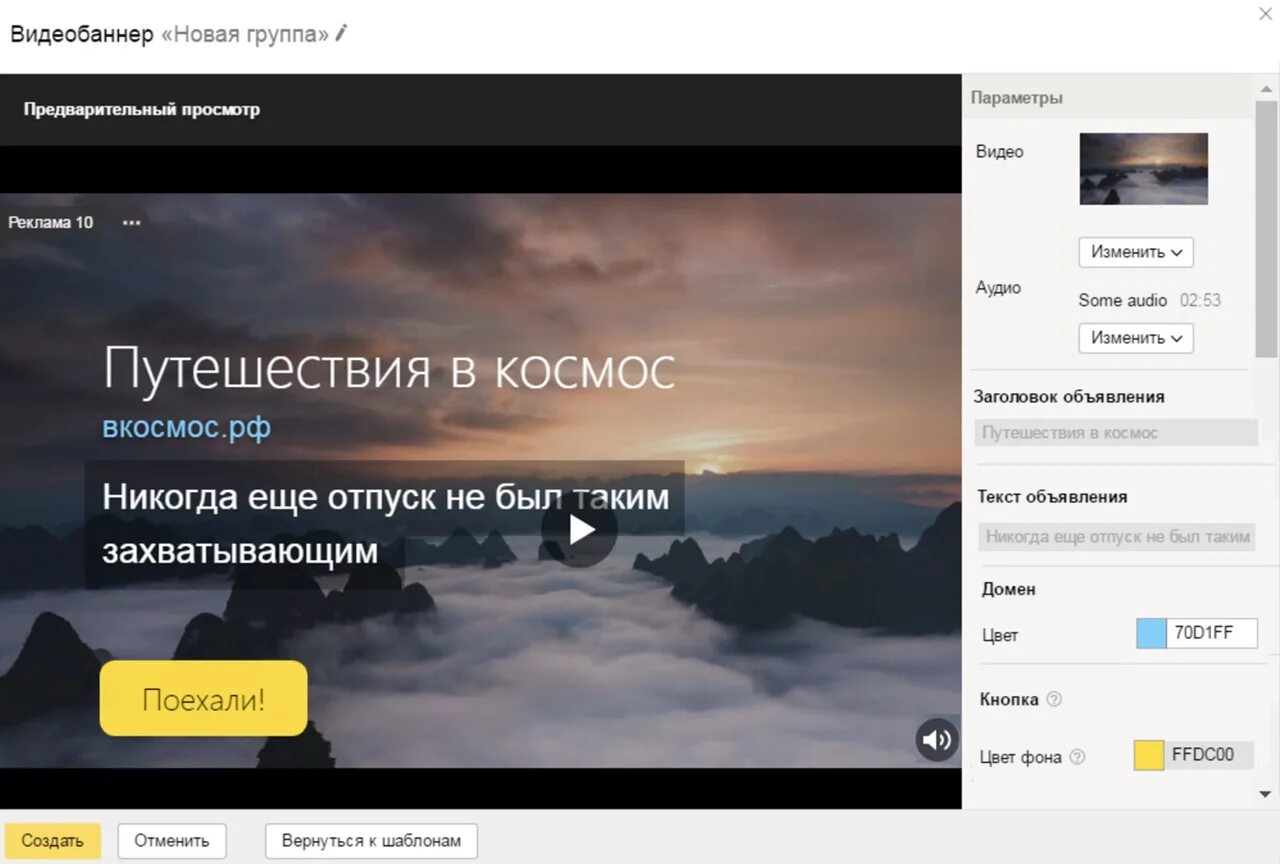Mute the preview sound with the speaker icon
This screenshot has height=864, width=1280.
937,740
